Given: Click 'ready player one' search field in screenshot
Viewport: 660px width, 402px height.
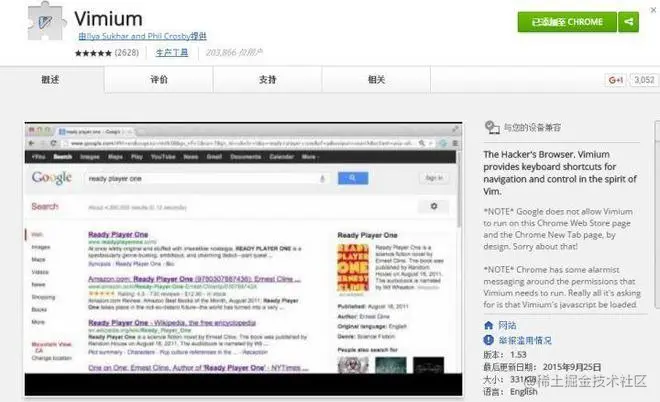Looking at the screenshot, I should [x=206, y=178].
